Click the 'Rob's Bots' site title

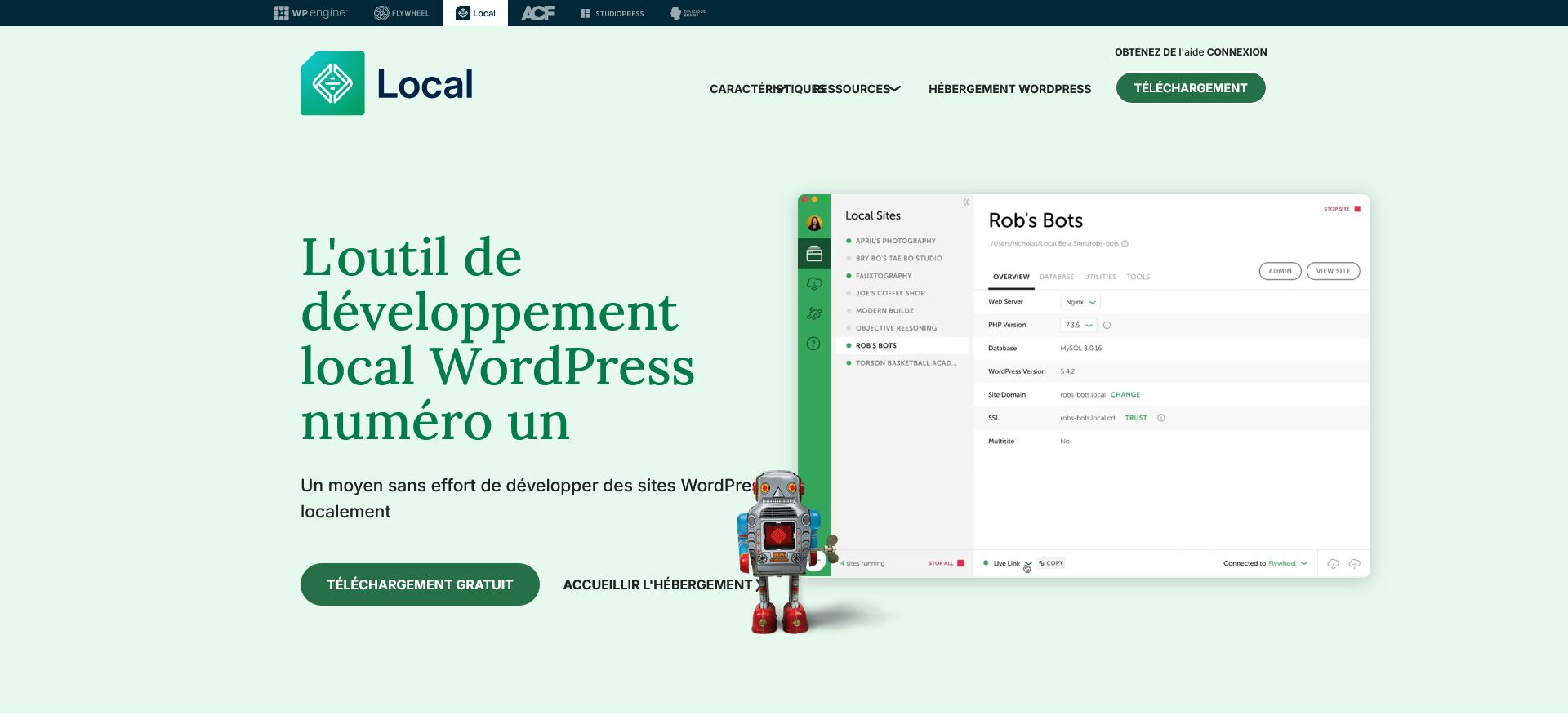click(x=1036, y=220)
